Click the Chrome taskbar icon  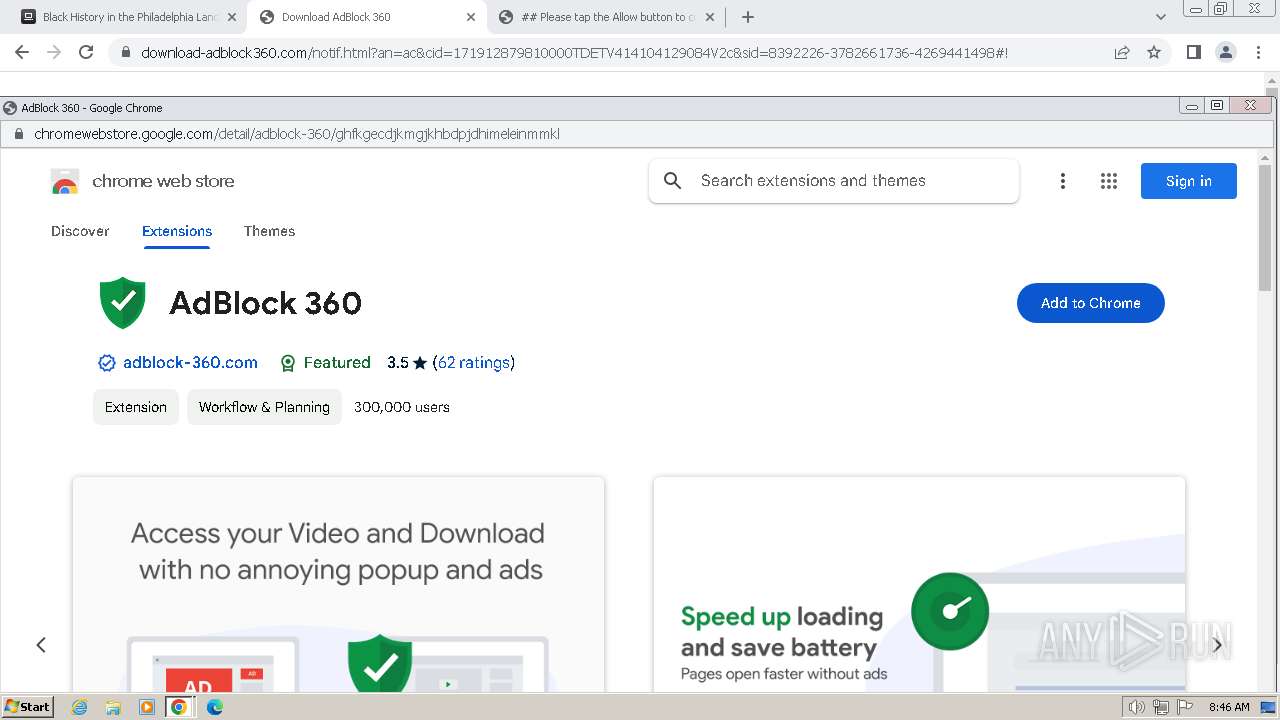point(179,707)
